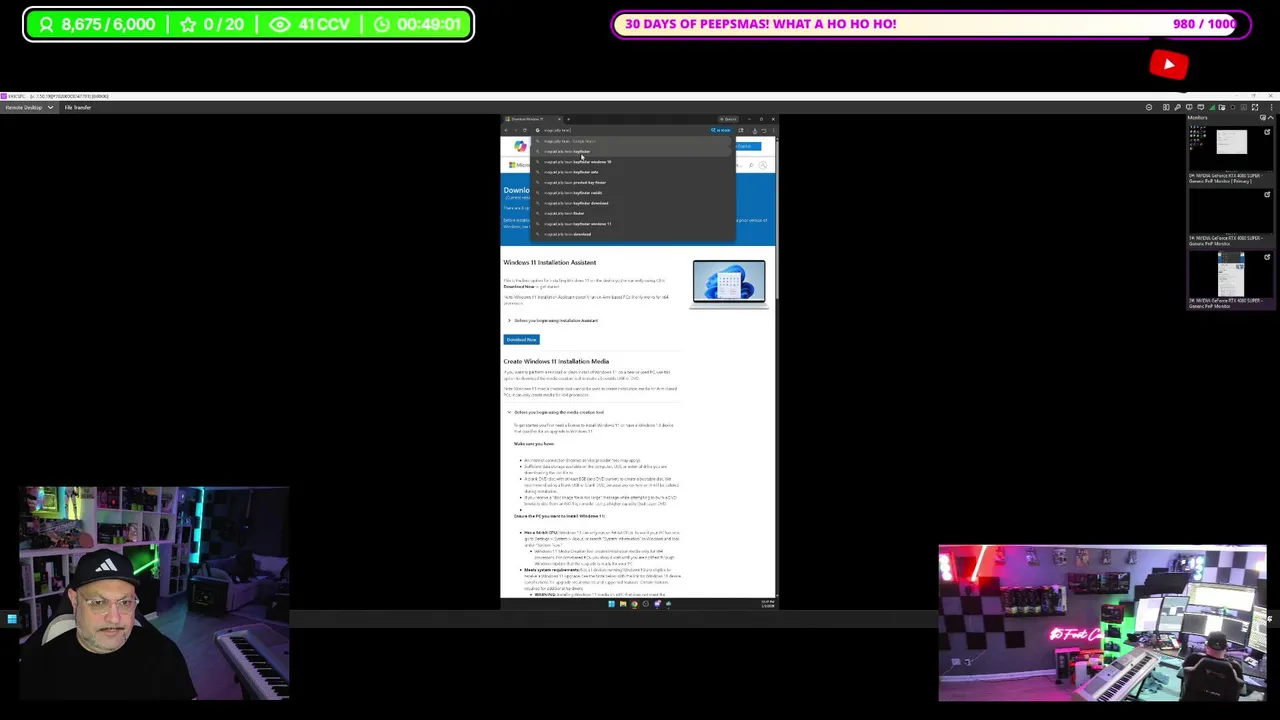Click the chat icon in the remote desktop toolbar

coord(1201,107)
